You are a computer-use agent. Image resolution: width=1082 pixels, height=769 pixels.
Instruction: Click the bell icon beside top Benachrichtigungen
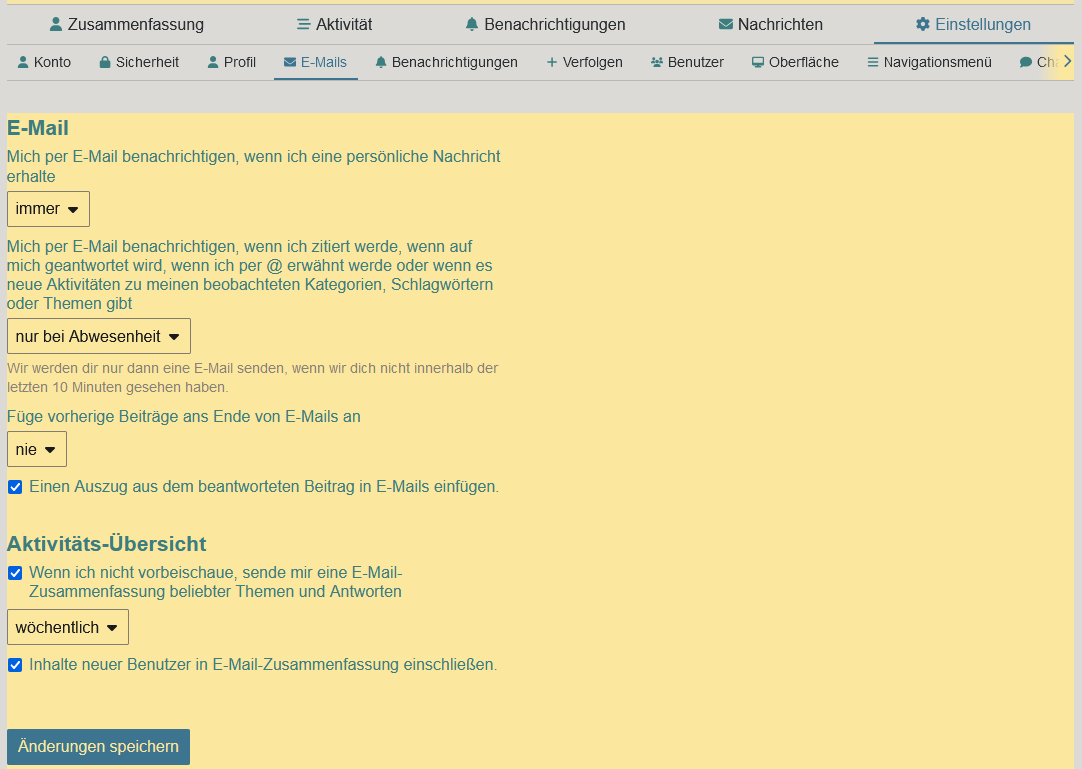(x=472, y=24)
